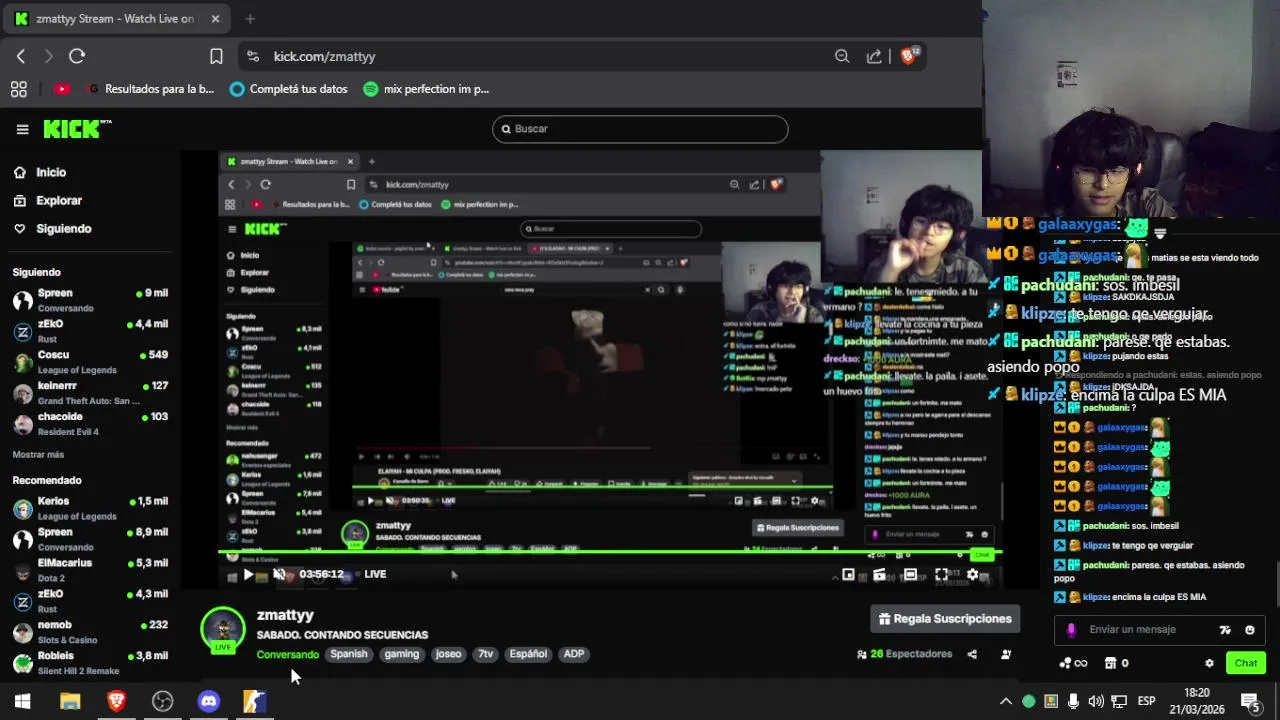Jump to LIVE in the player
This screenshot has width=1280, height=720.
click(375, 574)
